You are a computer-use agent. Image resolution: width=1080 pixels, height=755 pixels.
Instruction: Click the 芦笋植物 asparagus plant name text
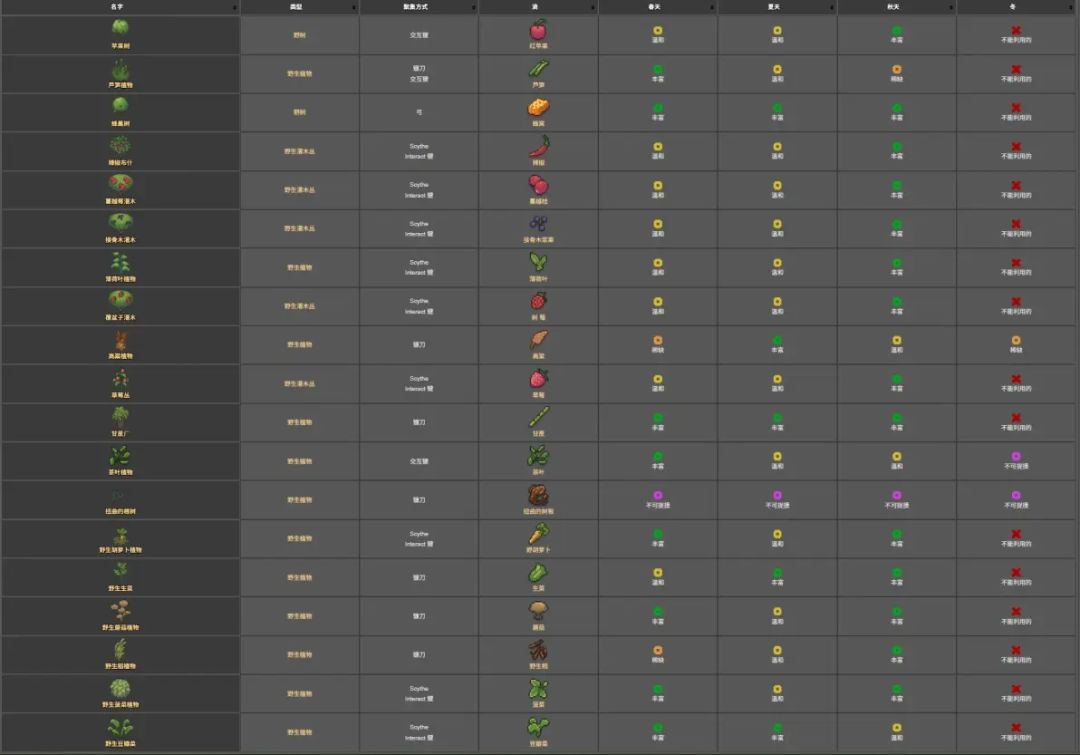121,85
